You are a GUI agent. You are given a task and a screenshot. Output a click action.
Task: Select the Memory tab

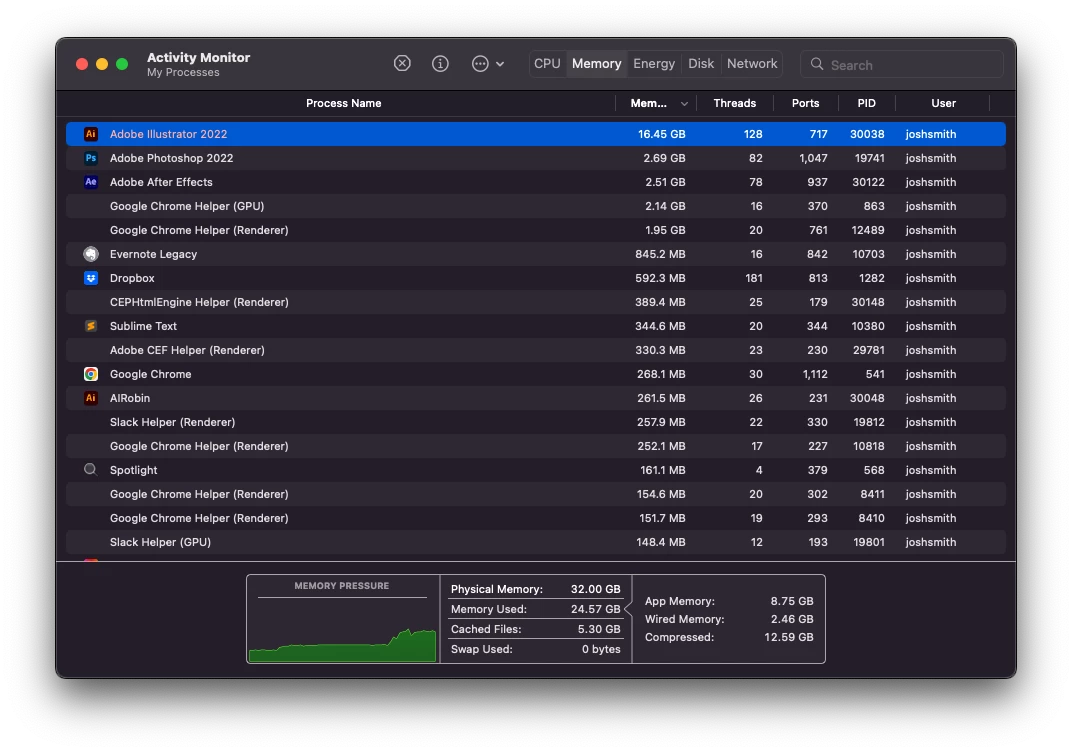coord(596,64)
